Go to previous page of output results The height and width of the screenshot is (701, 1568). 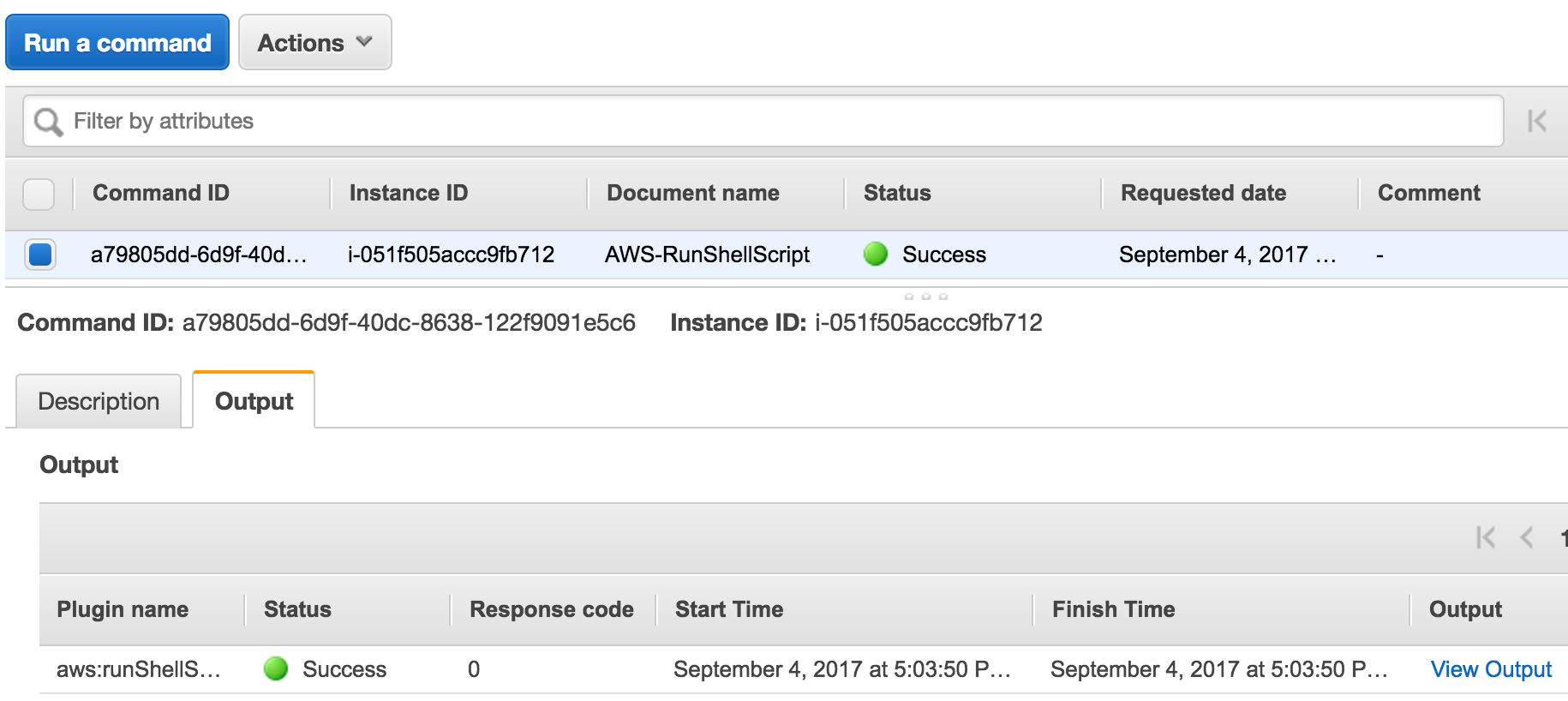[1526, 537]
